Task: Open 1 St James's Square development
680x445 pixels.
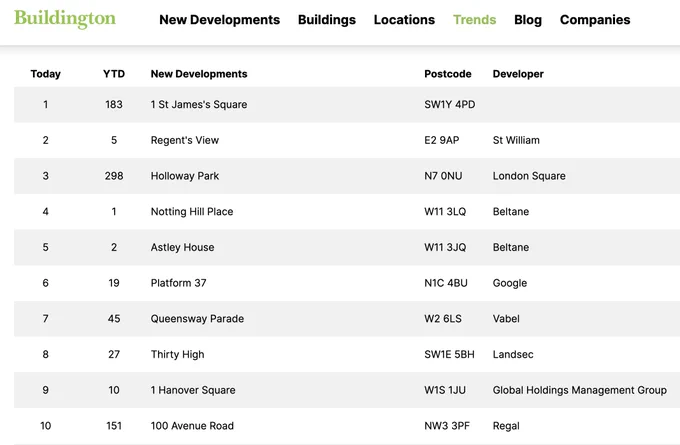Action: pos(199,105)
